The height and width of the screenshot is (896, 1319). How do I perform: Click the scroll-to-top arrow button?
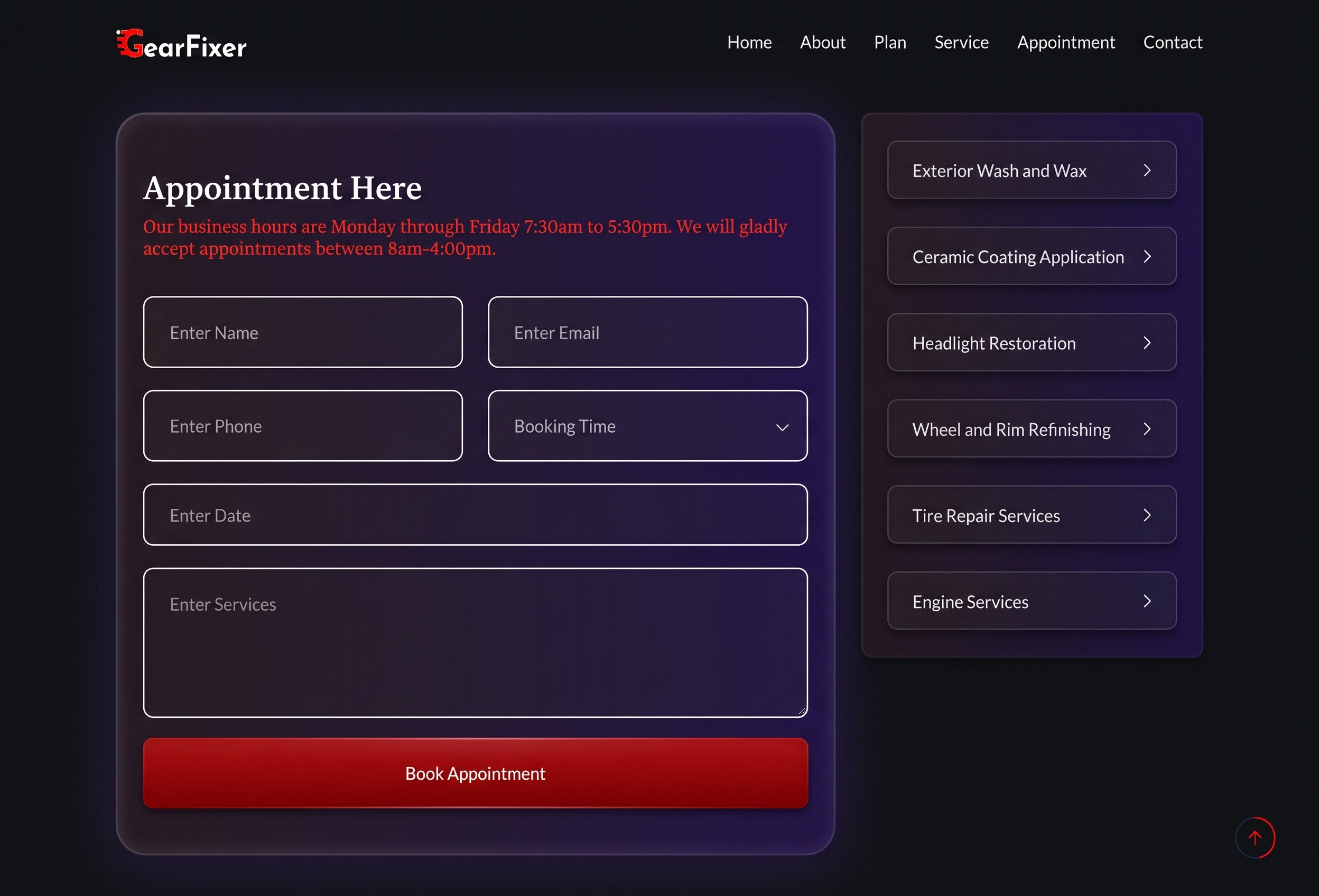point(1255,837)
